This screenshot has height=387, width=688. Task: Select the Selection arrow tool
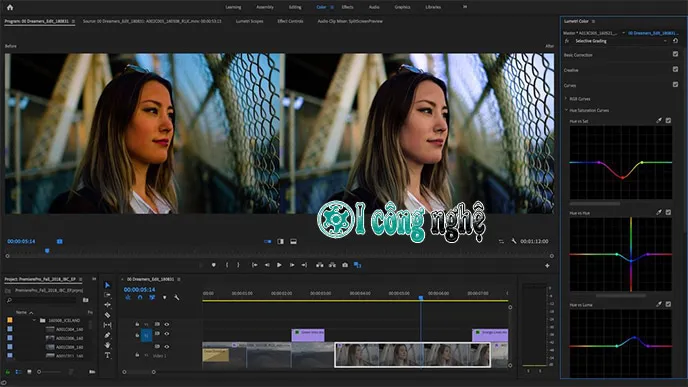[108, 285]
